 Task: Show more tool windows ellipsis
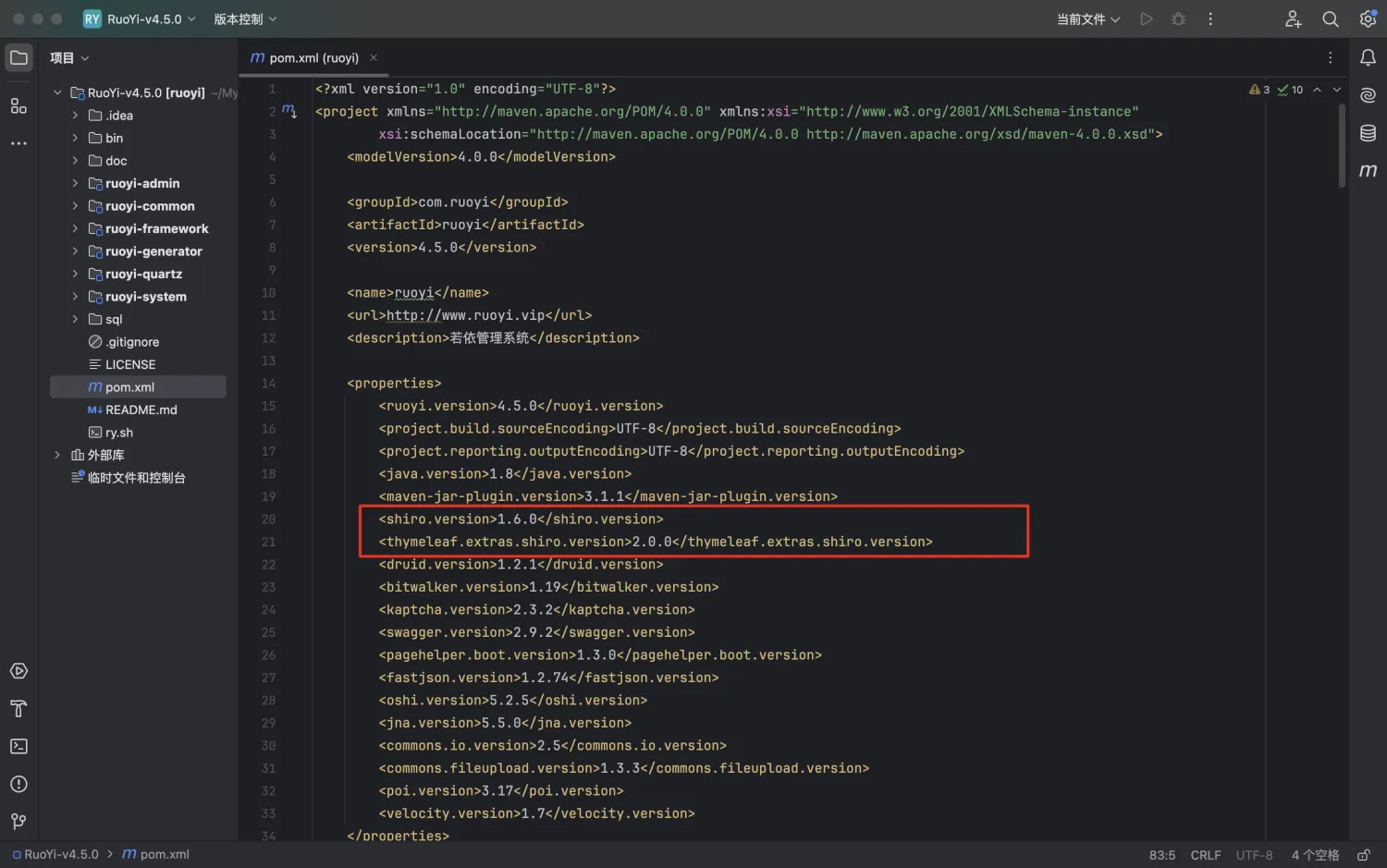[x=18, y=143]
